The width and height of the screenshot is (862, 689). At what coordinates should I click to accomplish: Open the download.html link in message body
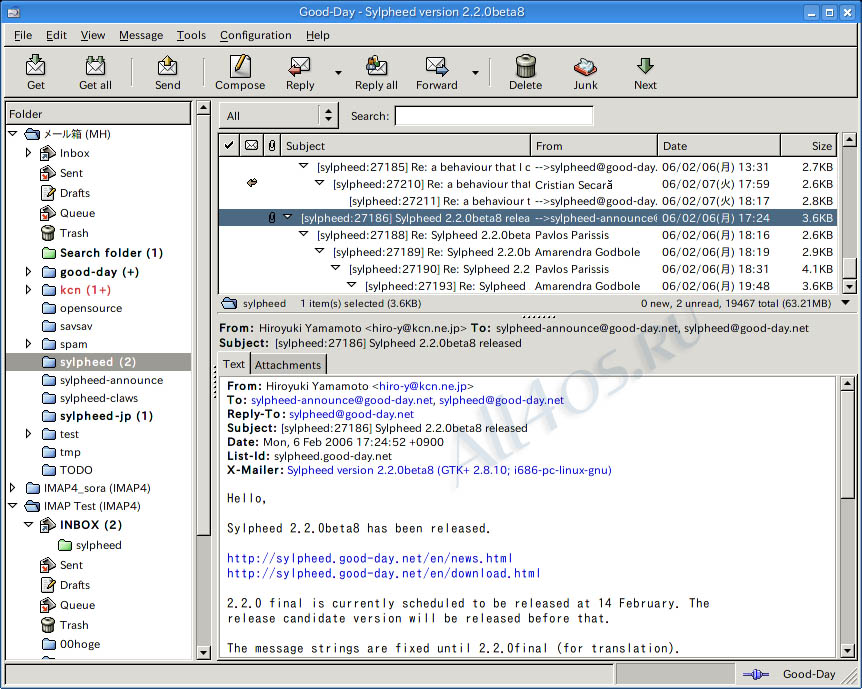[x=384, y=573]
